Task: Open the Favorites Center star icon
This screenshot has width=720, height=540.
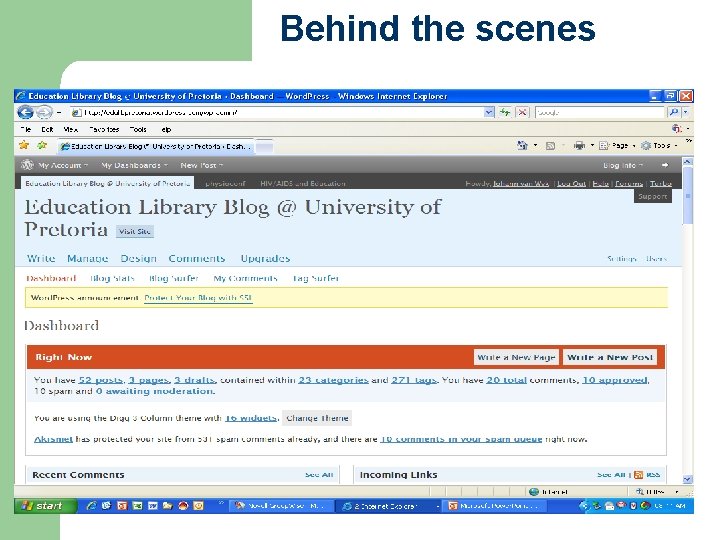Action: click(24, 146)
